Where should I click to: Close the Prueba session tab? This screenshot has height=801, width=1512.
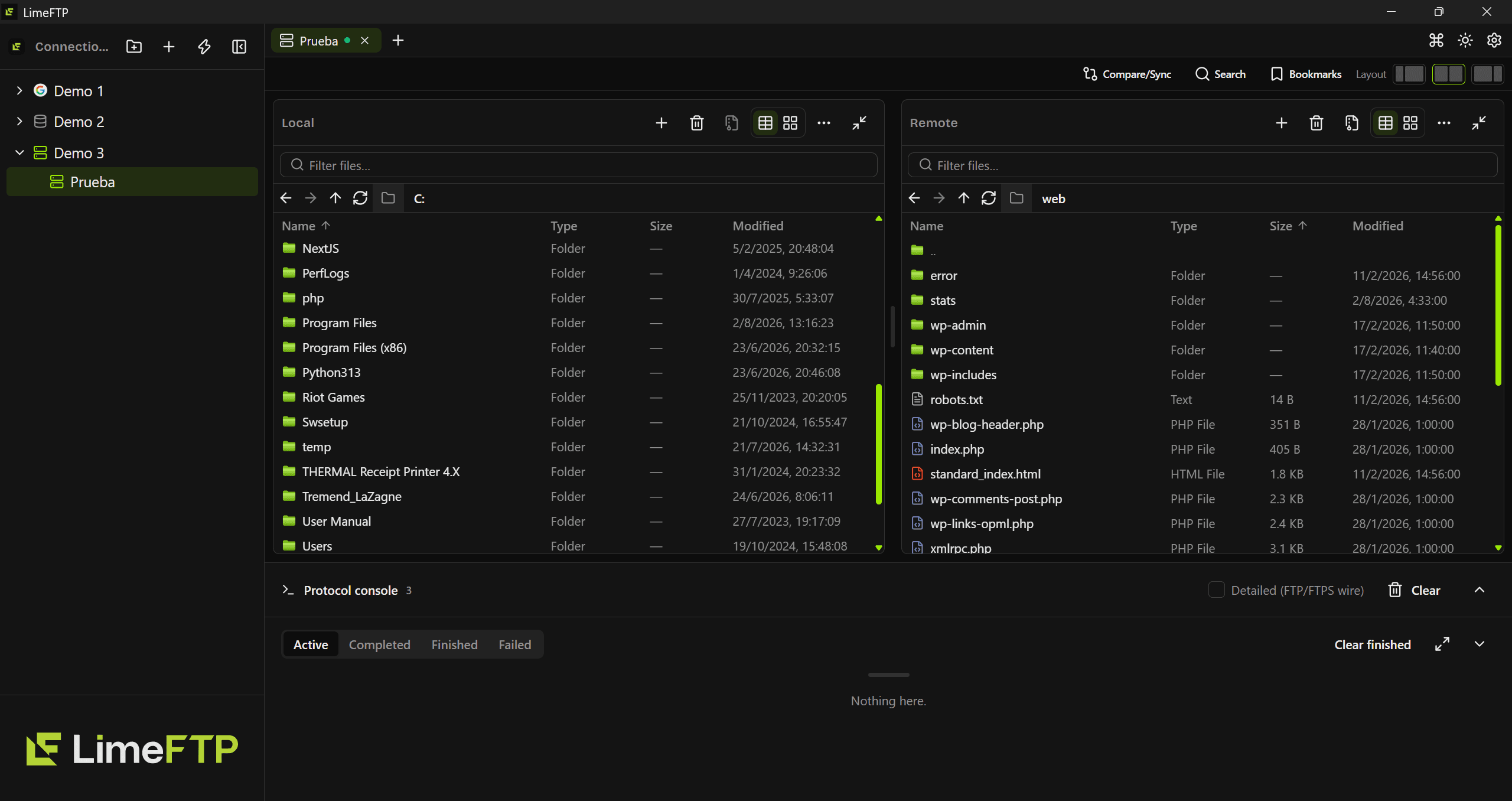click(365, 40)
